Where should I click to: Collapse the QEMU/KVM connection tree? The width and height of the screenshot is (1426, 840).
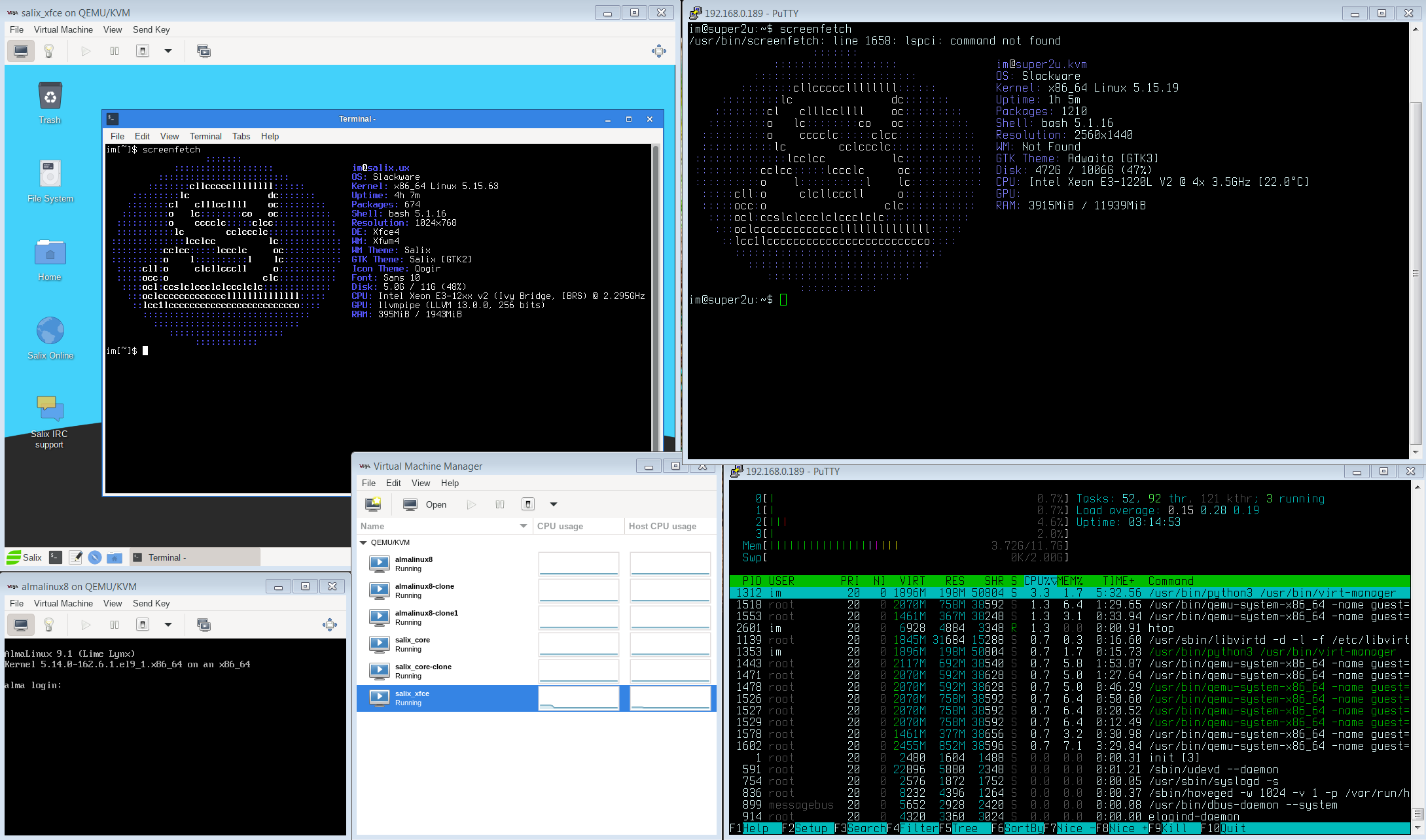click(363, 542)
